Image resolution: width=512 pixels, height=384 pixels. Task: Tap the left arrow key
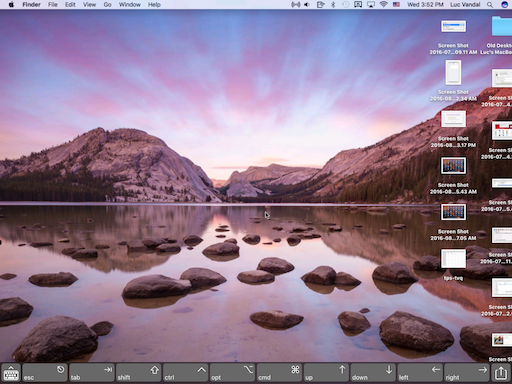pyautogui.click(x=420, y=373)
